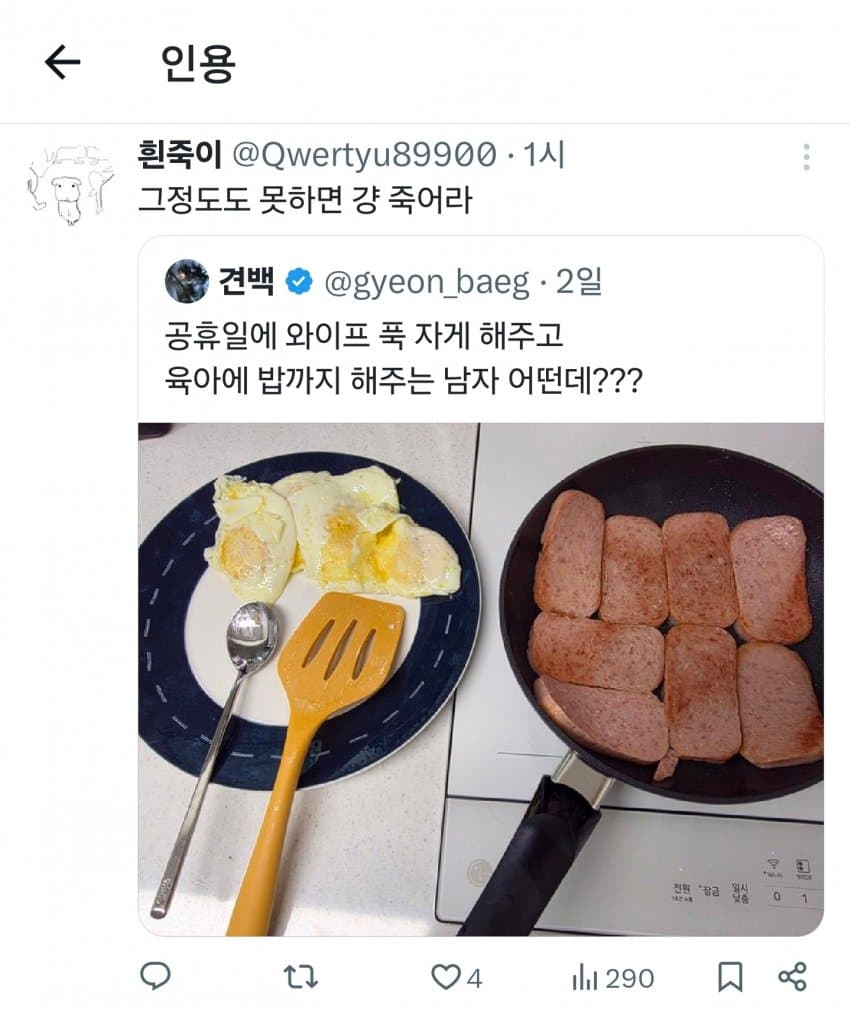Open the @gyeon_baeg handle

(427, 282)
